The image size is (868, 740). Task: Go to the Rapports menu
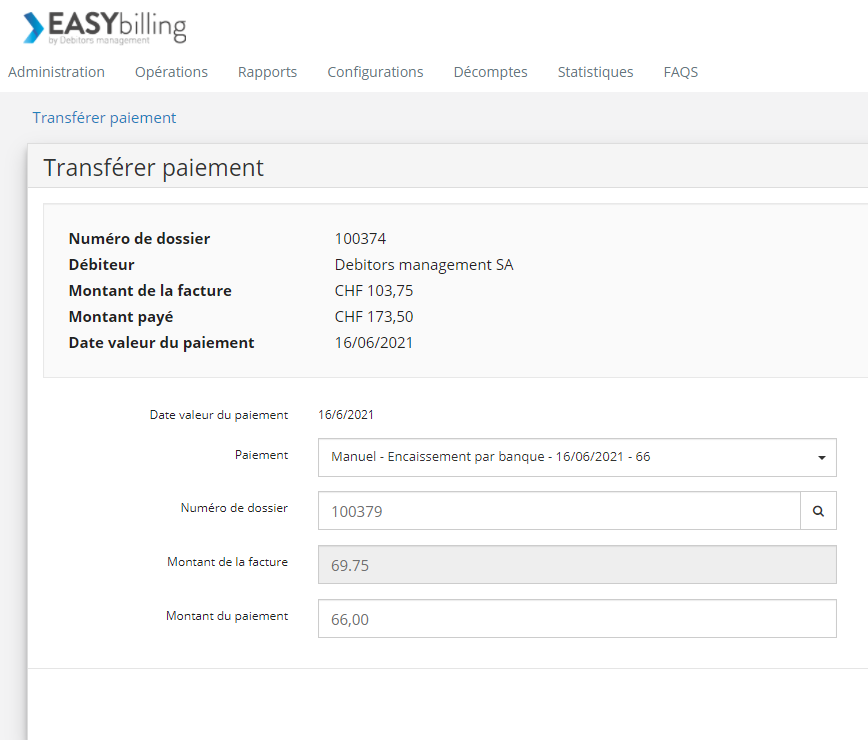click(267, 72)
